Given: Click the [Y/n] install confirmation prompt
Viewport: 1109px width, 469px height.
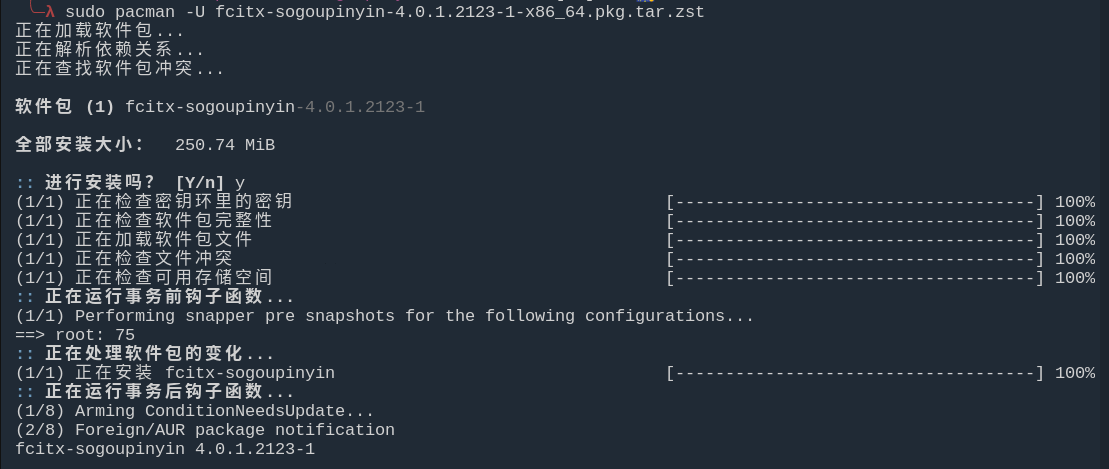Looking at the screenshot, I should (200, 183).
